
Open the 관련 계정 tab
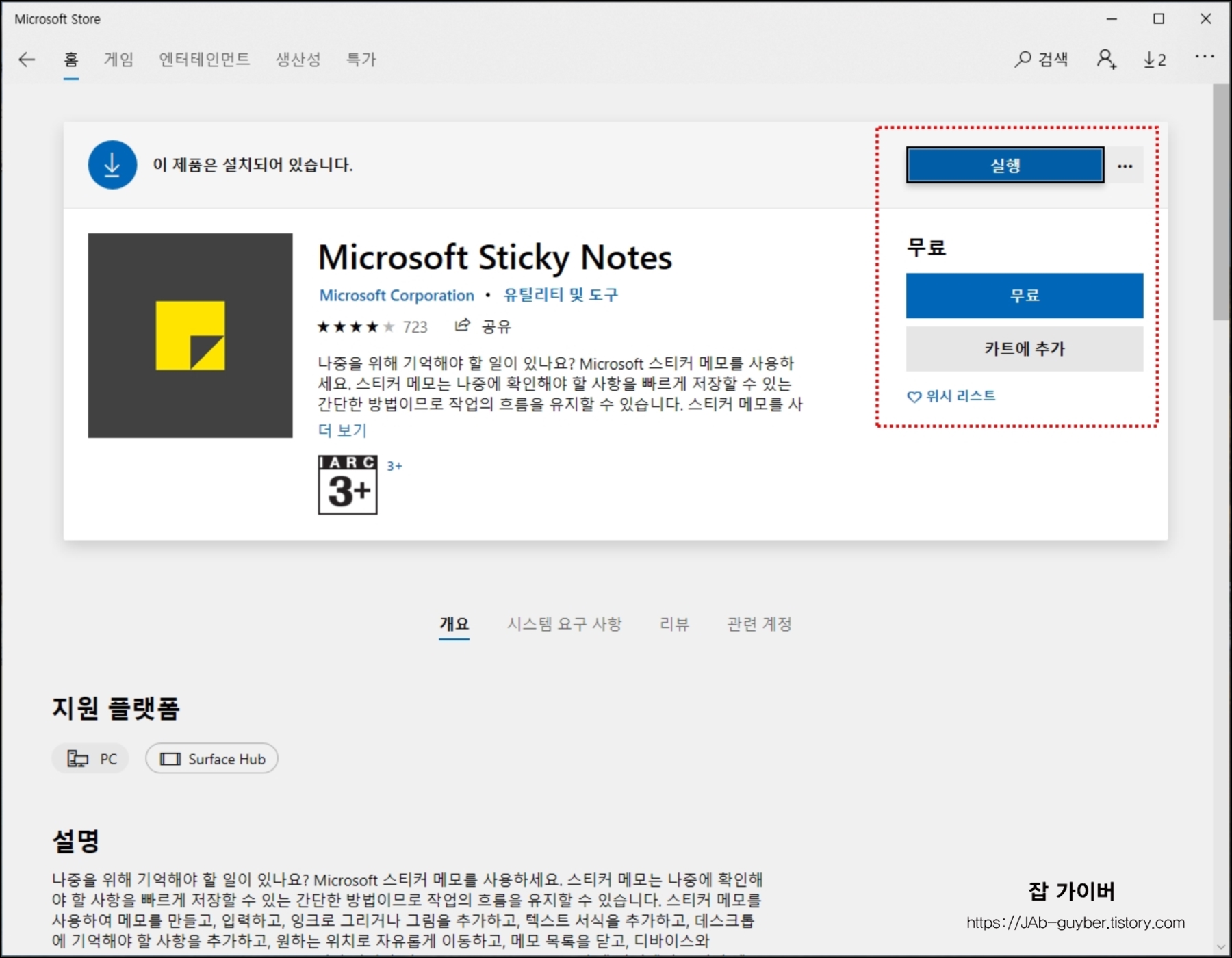tap(759, 624)
